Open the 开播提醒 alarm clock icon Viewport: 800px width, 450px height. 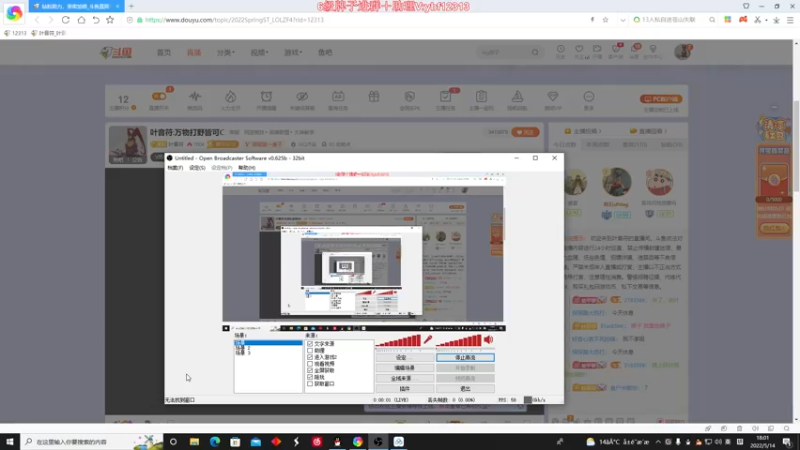pos(266,96)
